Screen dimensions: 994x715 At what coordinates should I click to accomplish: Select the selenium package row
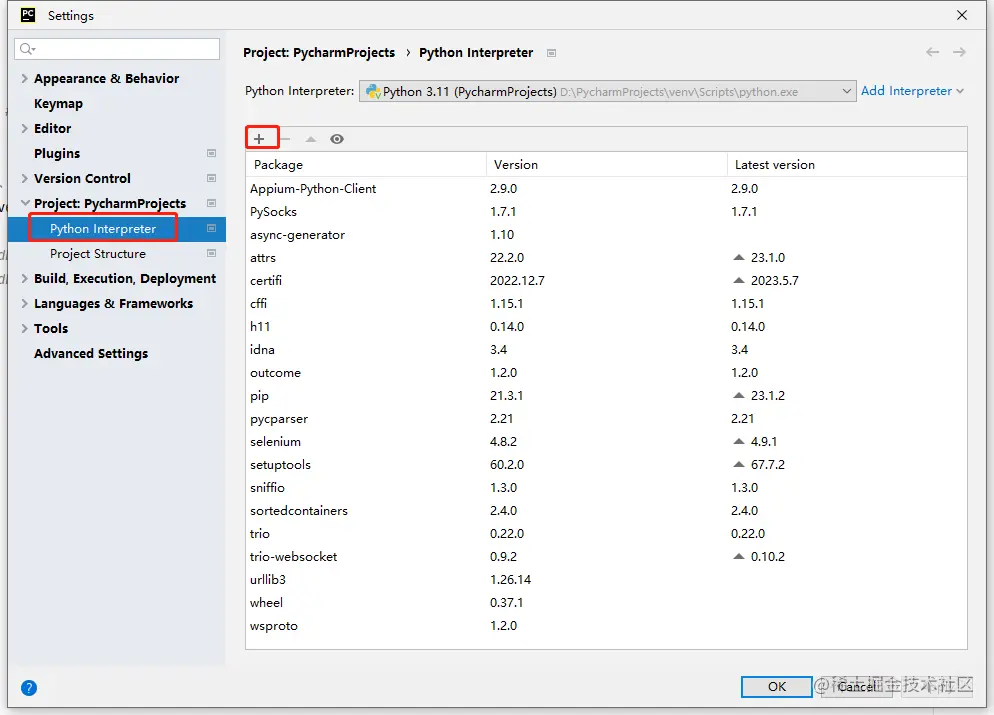(x=606, y=441)
